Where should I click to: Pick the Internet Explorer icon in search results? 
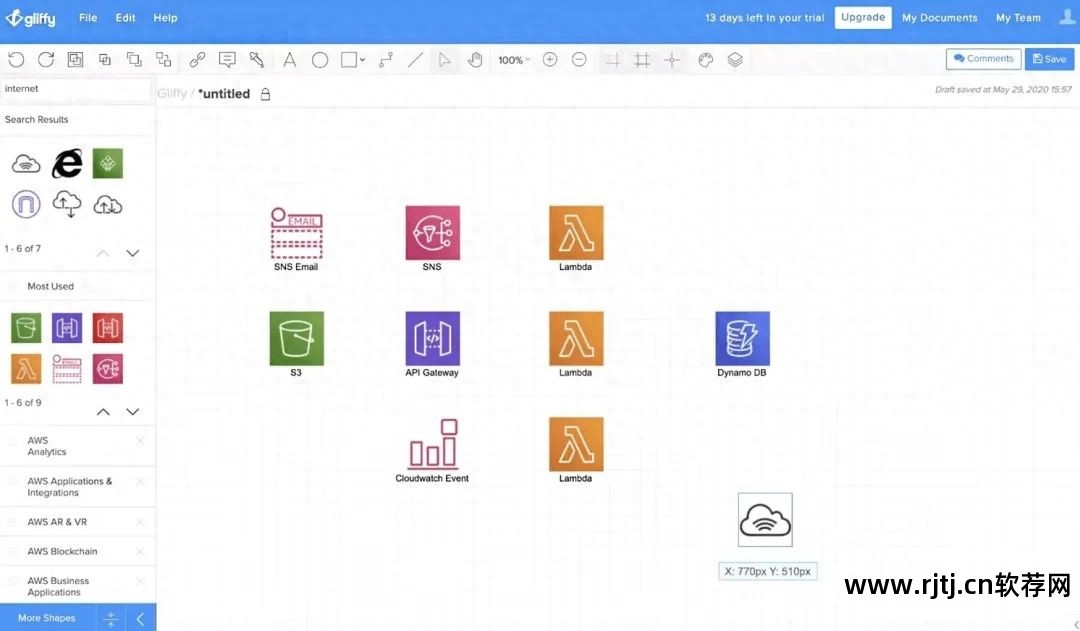(67, 164)
